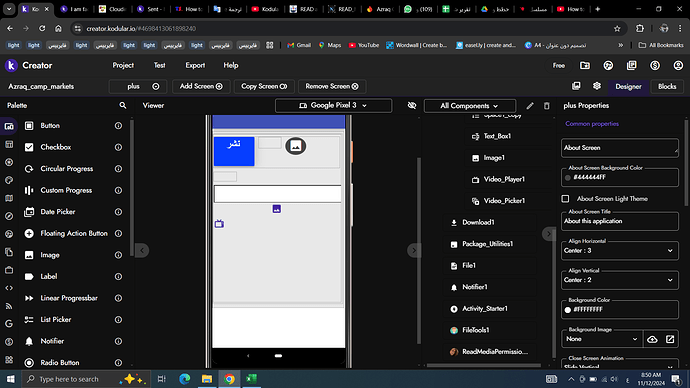Viewport: 690px width, 388px height.
Task: Open the user account icon
Action: click(678, 66)
